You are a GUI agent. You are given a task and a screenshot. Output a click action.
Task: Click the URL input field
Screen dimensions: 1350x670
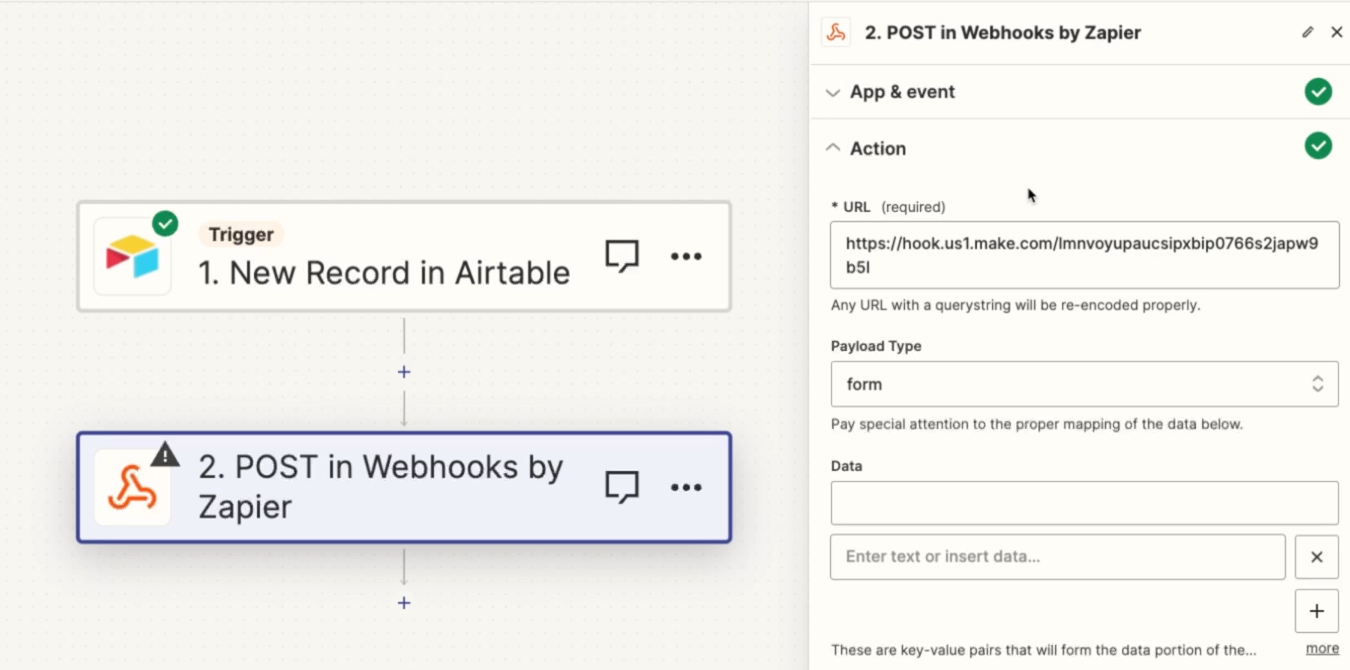[1085, 255]
